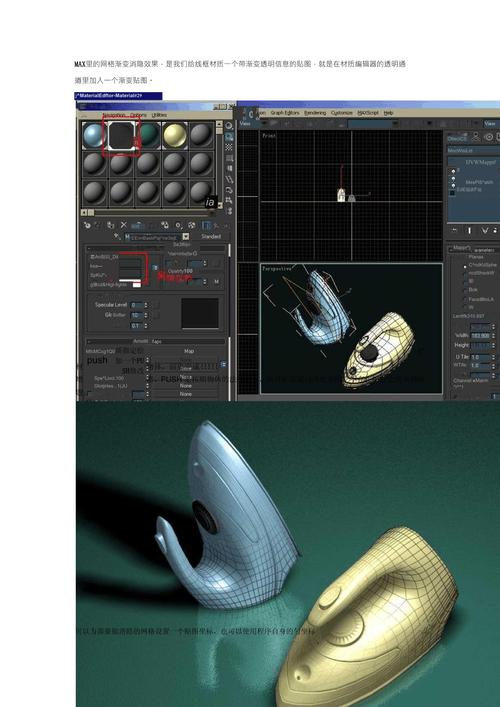Click the Front viewport label
500x707 pixels.
269,135
